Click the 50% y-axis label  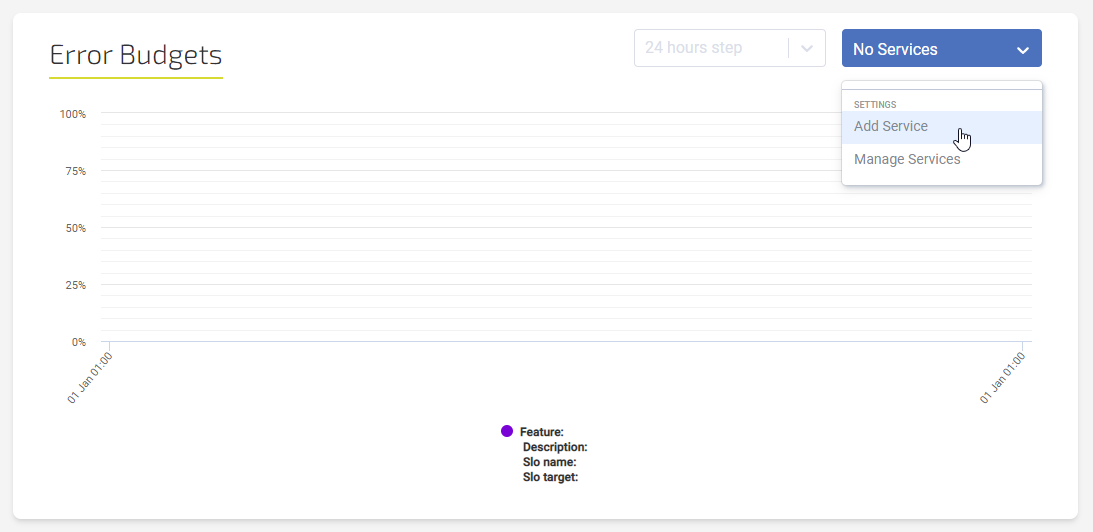click(x=76, y=228)
